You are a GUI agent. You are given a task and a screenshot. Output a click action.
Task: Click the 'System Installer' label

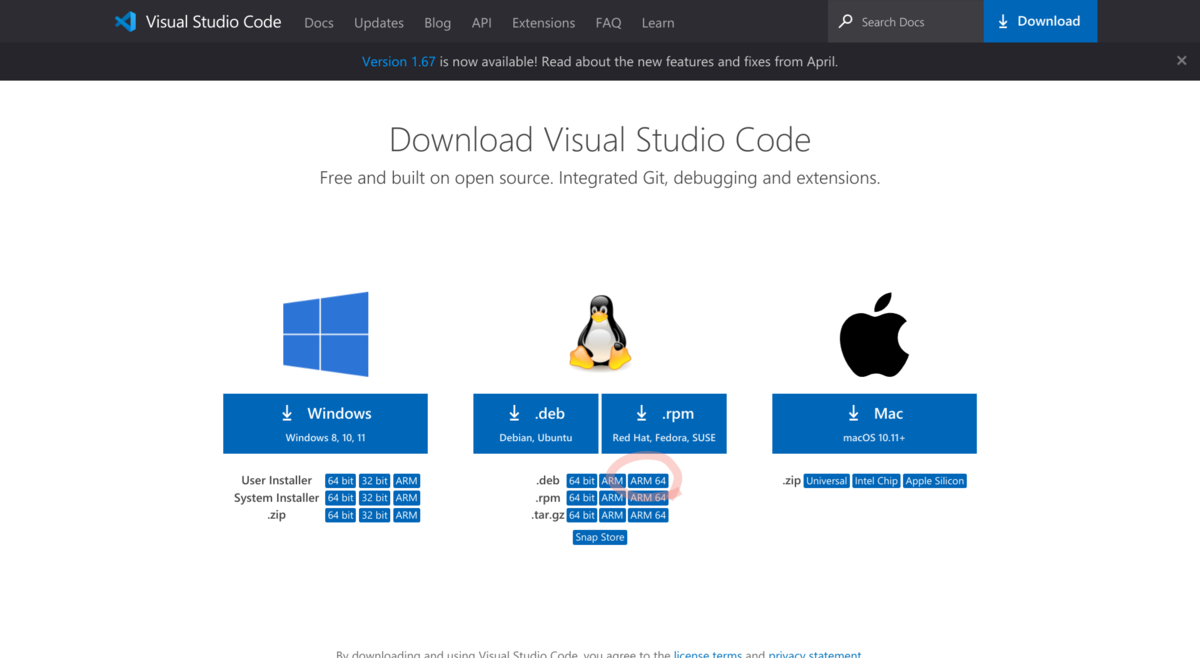pyautogui.click(x=277, y=498)
